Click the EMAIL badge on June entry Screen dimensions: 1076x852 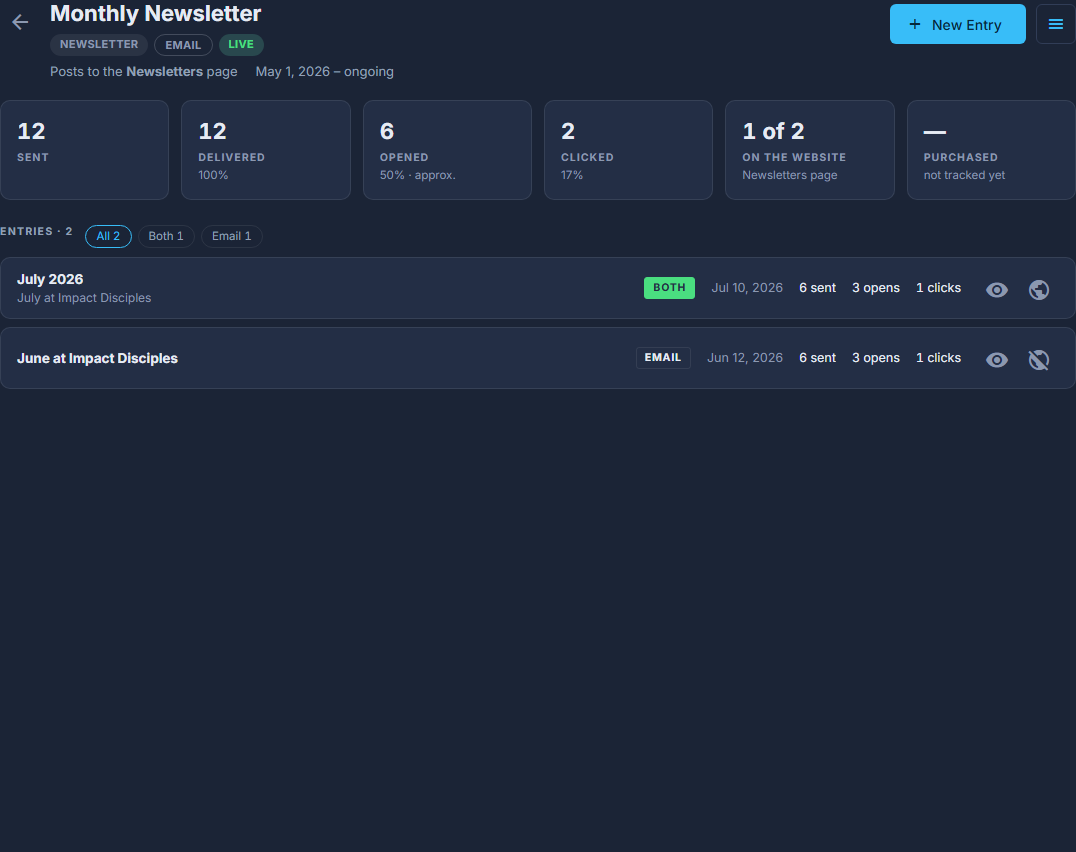(663, 358)
